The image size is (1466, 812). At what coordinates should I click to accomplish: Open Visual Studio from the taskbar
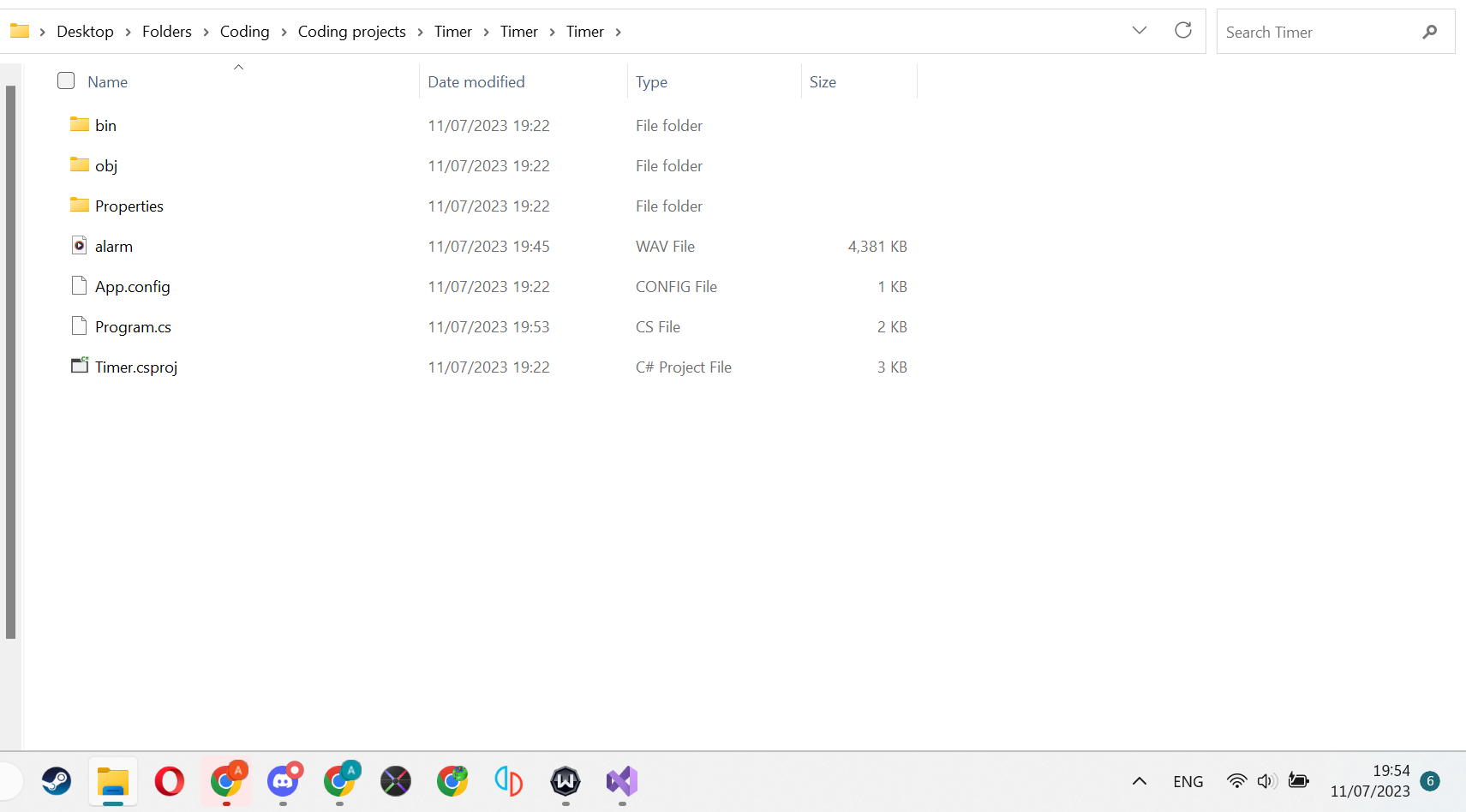(x=622, y=781)
